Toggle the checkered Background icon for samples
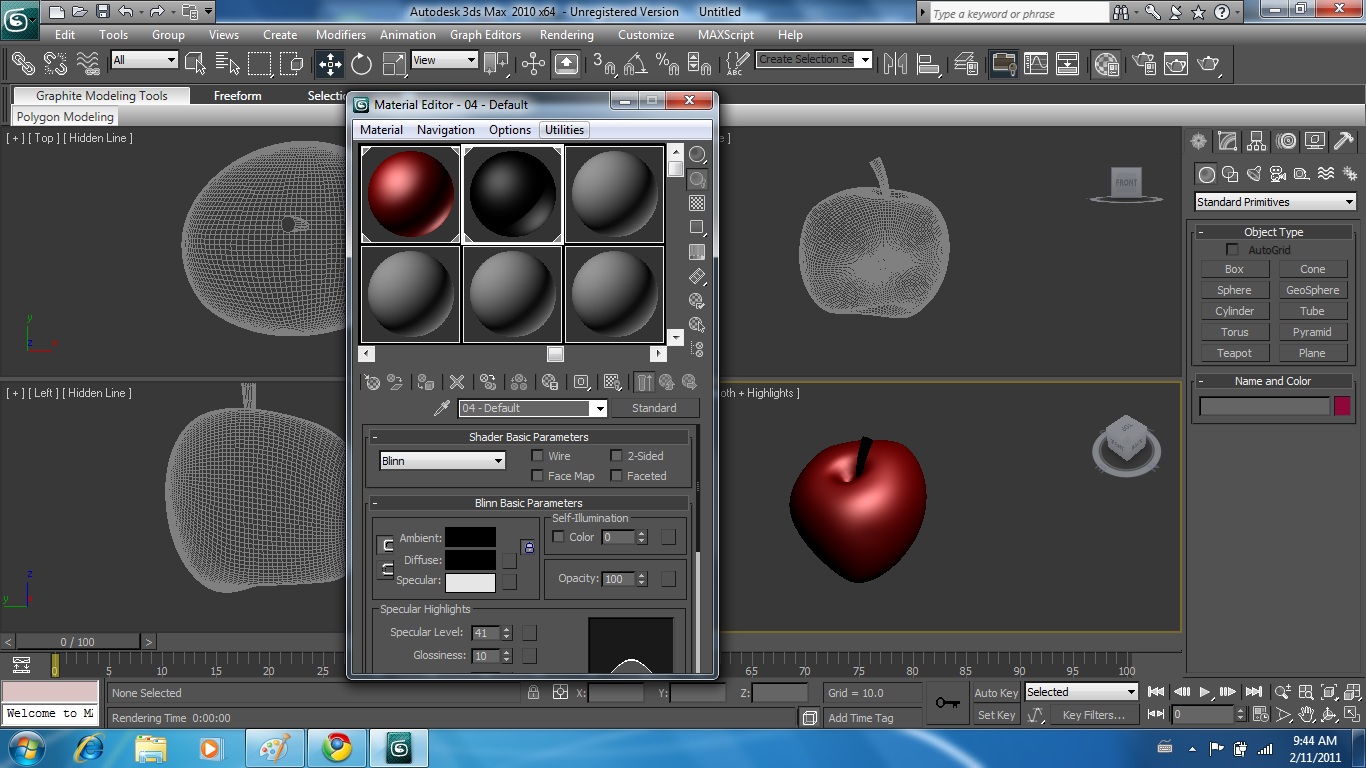The width and height of the screenshot is (1366, 768). (x=697, y=203)
